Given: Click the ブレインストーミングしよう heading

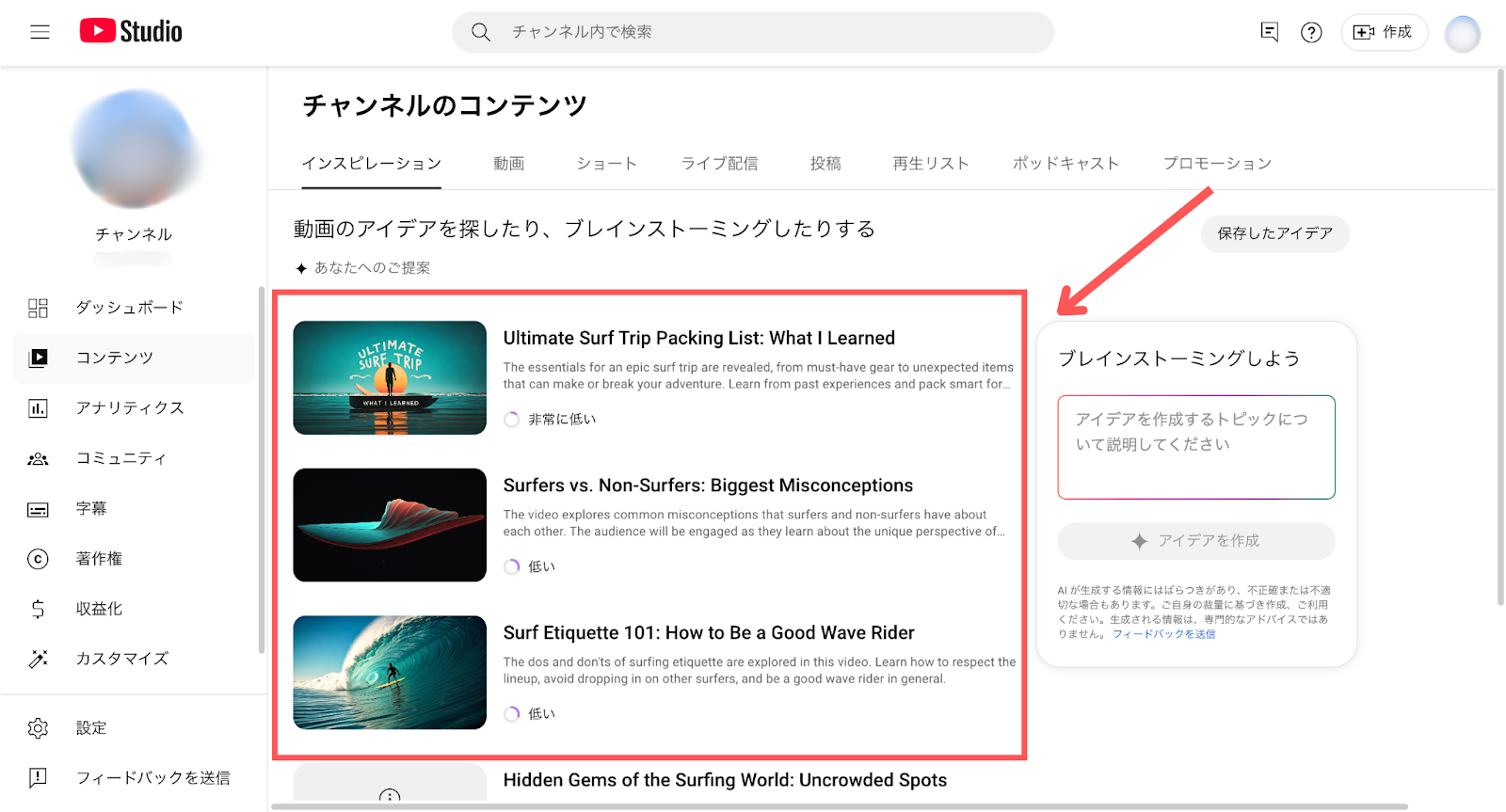Looking at the screenshot, I should [1179, 358].
